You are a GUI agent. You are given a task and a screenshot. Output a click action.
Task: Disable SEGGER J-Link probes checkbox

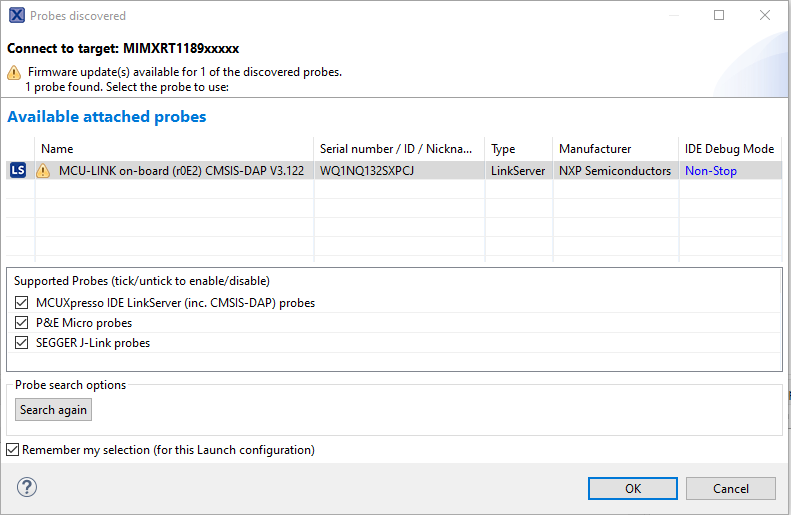(22, 343)
